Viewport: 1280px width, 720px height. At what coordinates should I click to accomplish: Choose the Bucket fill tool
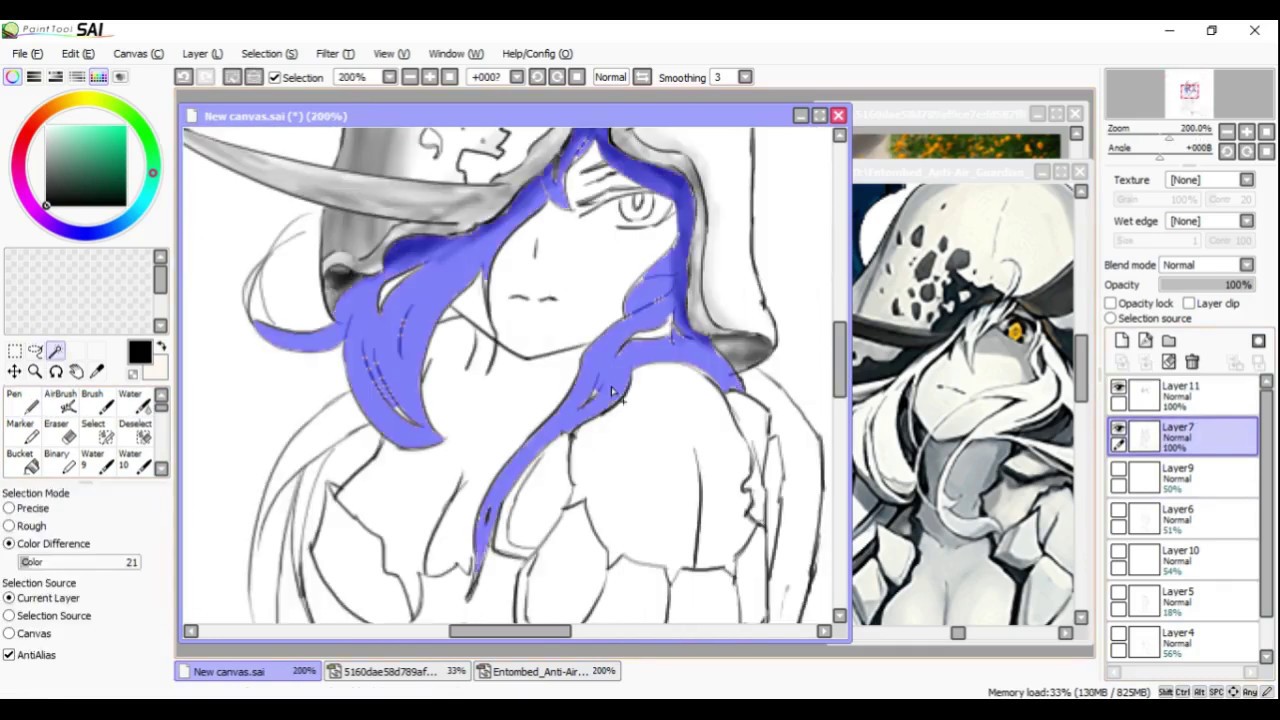[x=20, y=462]
